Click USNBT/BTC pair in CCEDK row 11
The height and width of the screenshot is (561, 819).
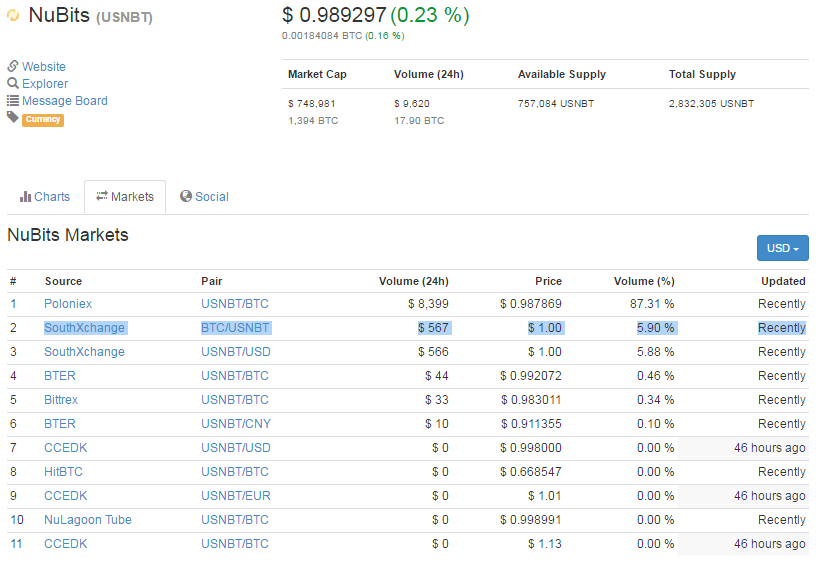pos(235,544)
